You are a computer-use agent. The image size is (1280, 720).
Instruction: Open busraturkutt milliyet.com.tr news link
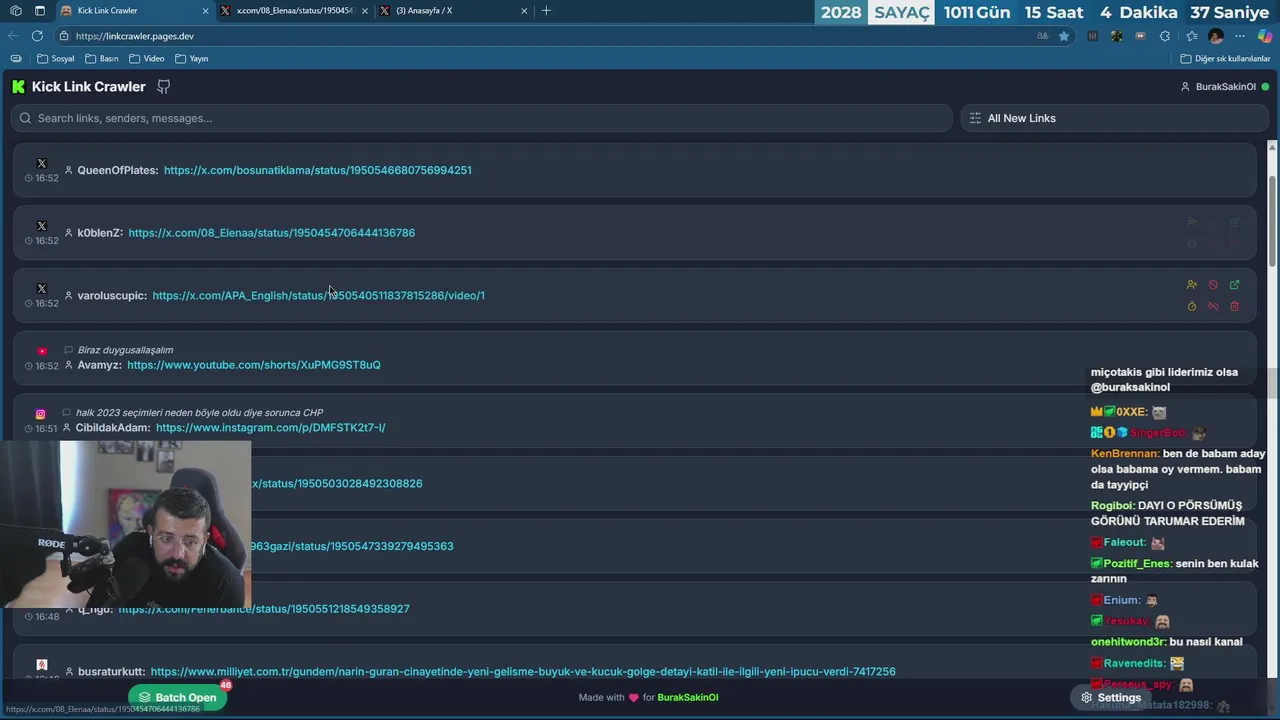(x=523, y=672)
